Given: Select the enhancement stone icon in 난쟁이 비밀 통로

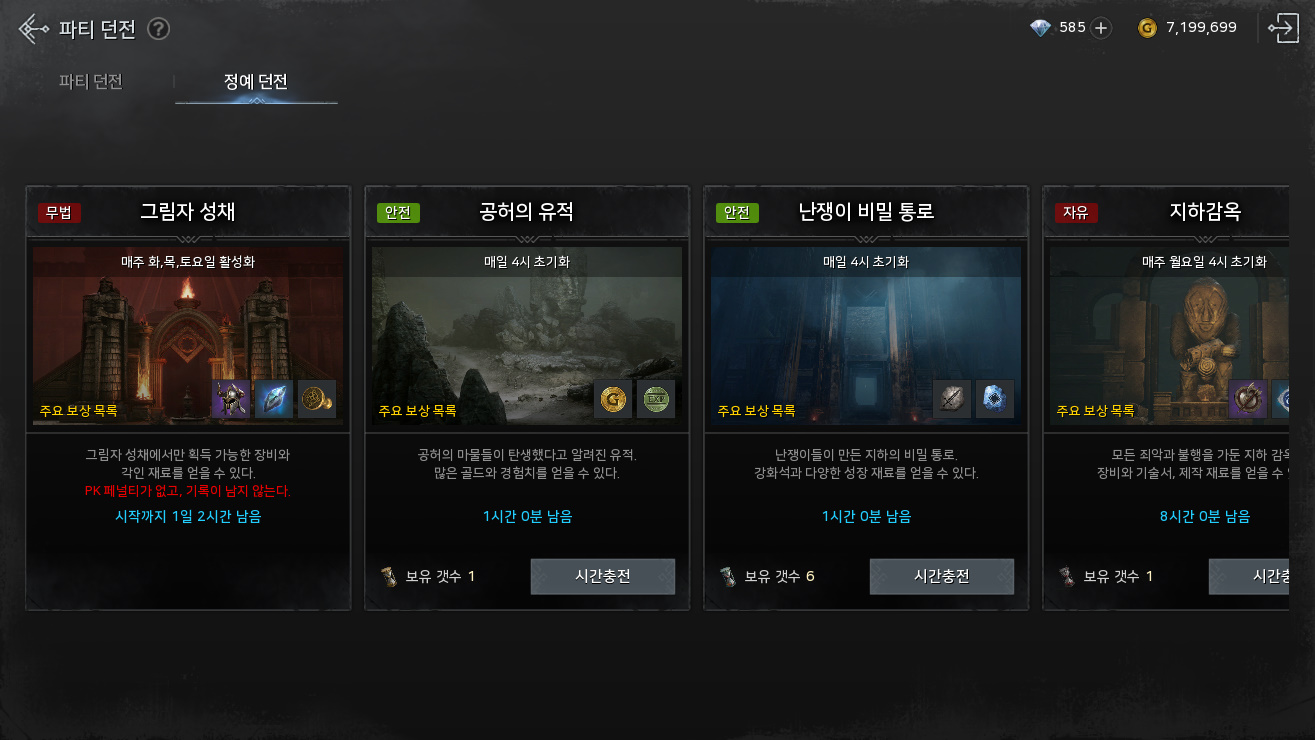Looking at the screenshot, I should (952, 399).
